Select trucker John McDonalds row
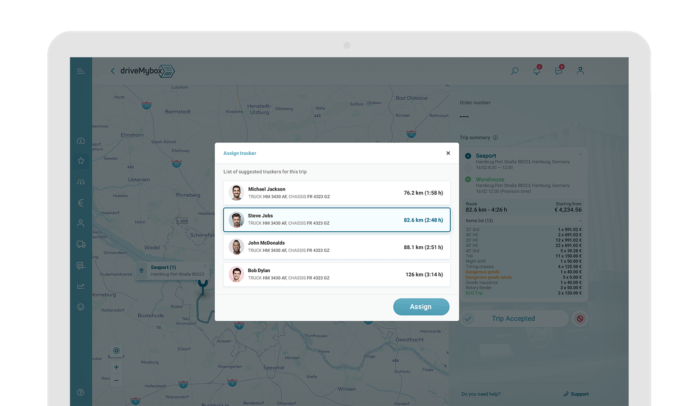Screen dimensions: 700x406 click(x=337, y=247)
